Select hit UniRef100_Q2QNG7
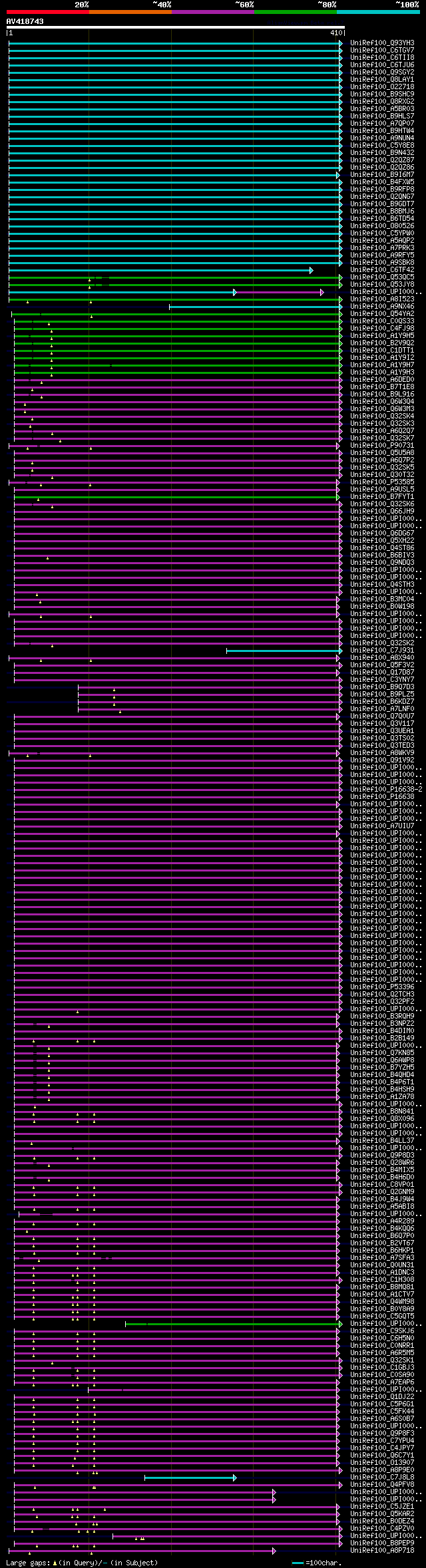426x1568 pixels. [x=382, y=196]
